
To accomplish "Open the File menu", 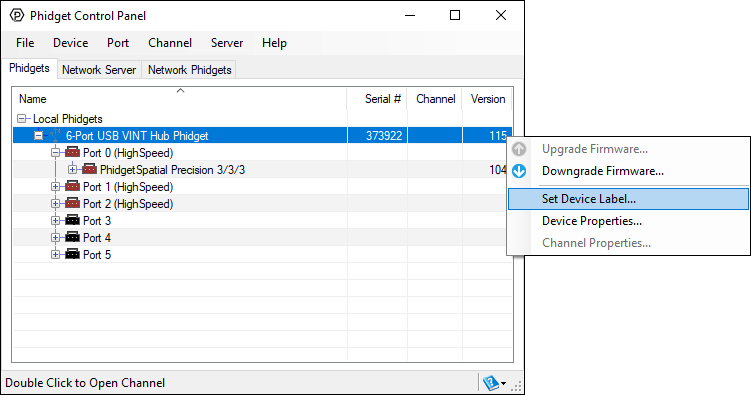I will (25, 43).
